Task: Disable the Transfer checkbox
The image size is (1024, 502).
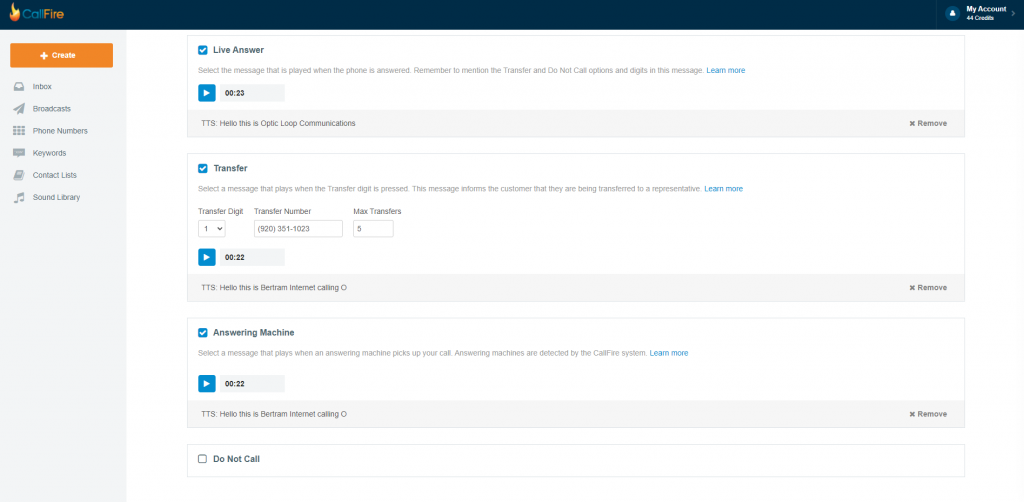Action: (x=203, y=168)
